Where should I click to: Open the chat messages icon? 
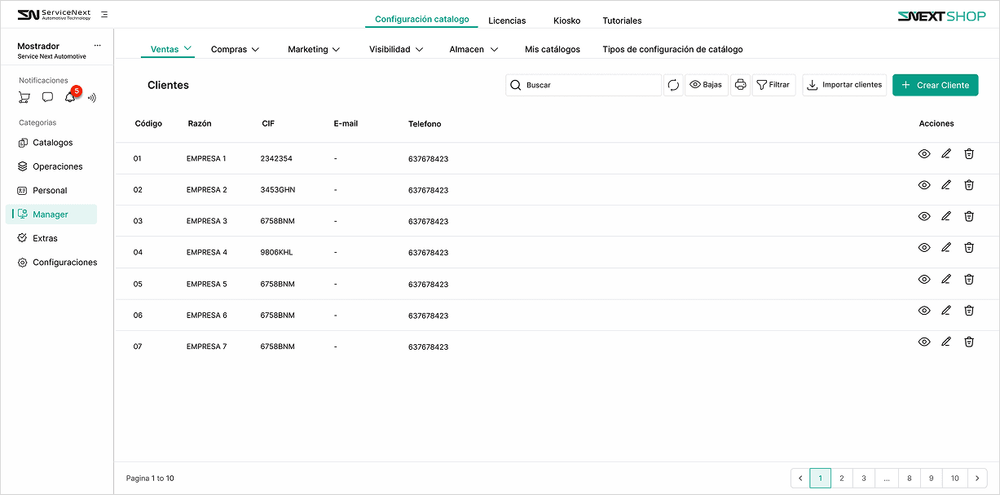(47, 97)
